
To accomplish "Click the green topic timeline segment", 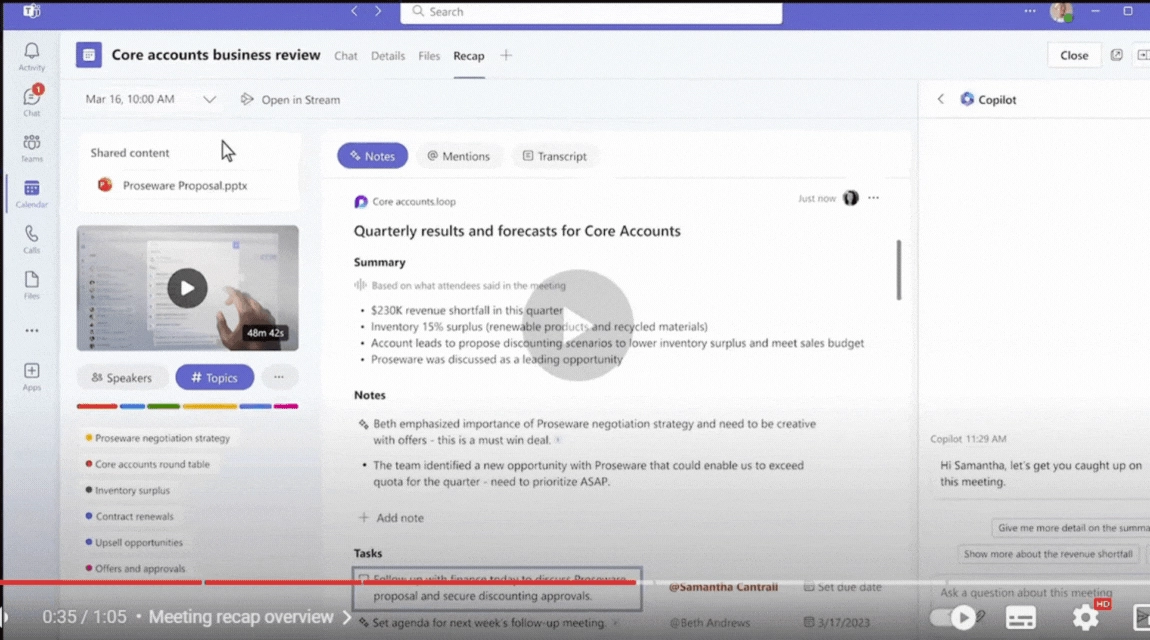I will [163, 405].
